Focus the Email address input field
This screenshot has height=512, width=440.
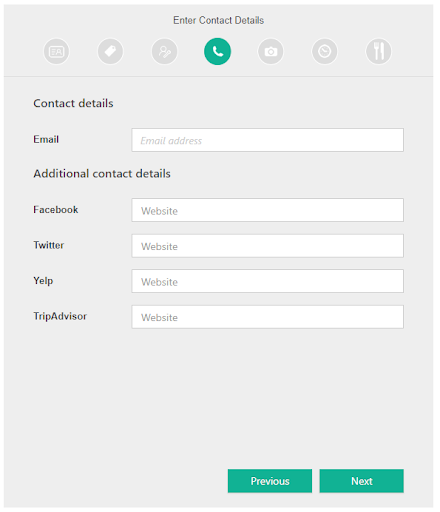click(267, 140)
